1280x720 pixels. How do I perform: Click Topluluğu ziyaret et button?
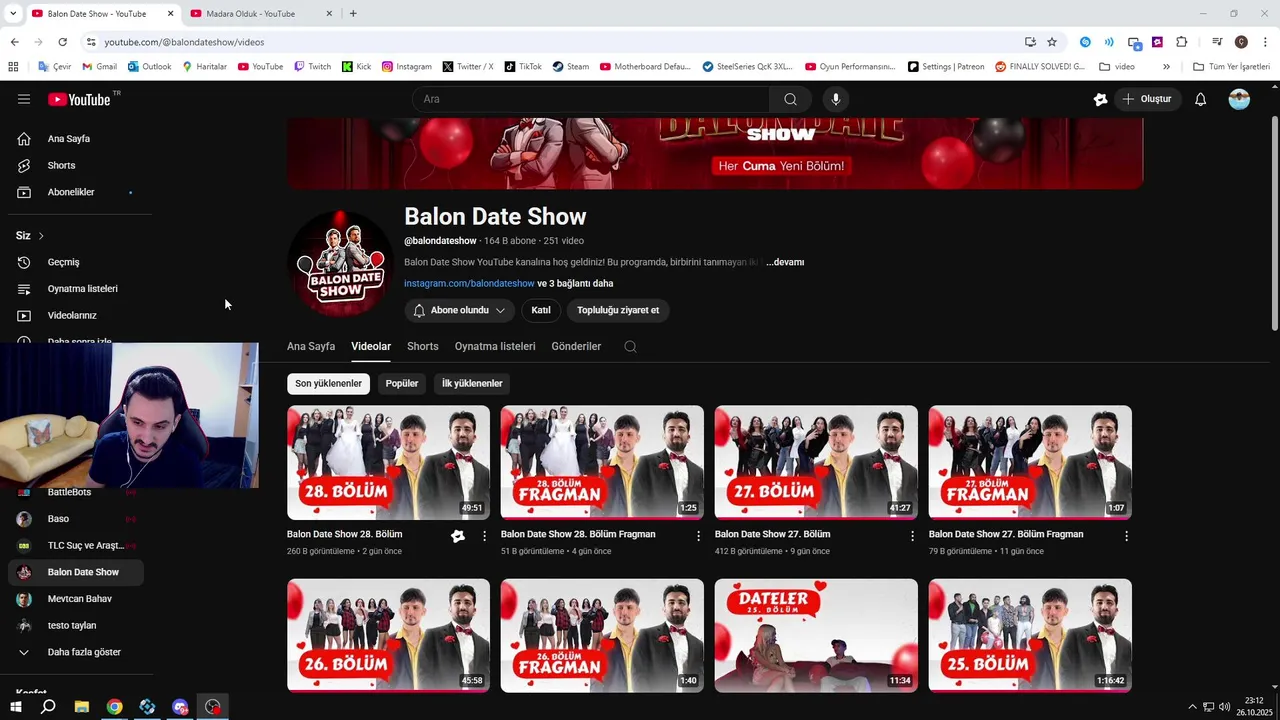618,310
